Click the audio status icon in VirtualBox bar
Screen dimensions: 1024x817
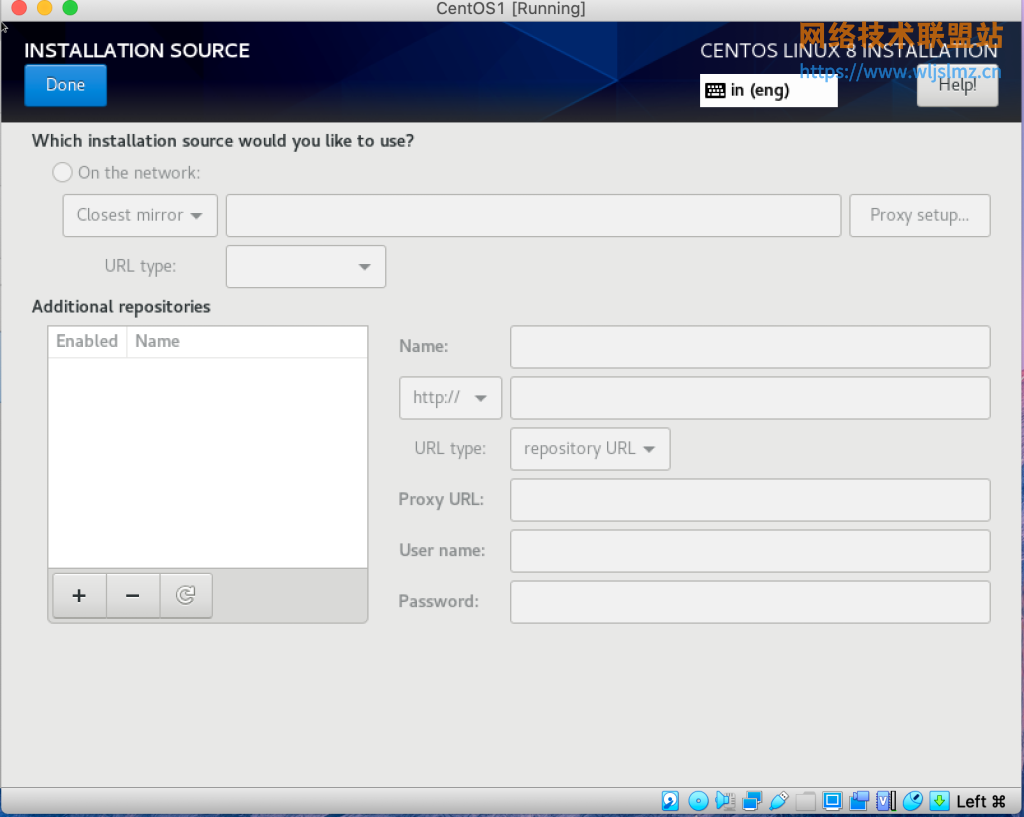point(724,800)
